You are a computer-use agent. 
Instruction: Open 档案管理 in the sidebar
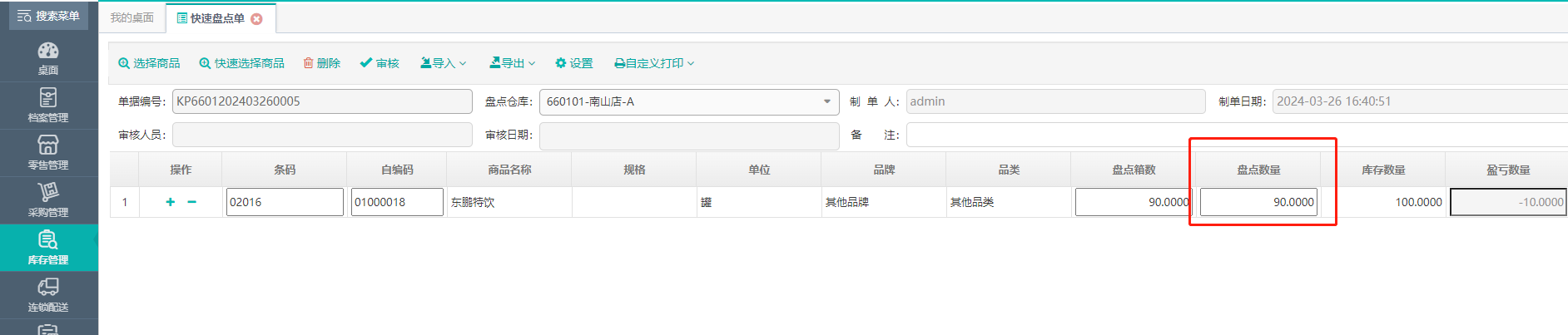(x=48, y=105)
